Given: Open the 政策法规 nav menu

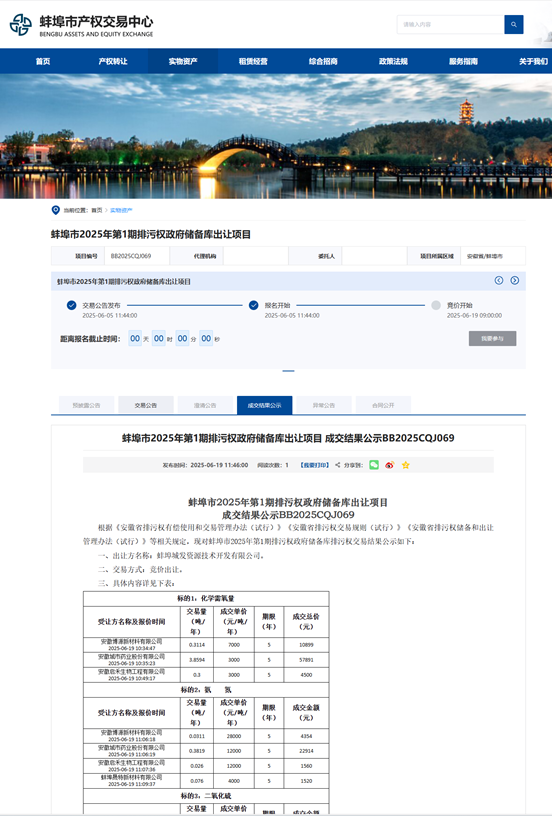Looking at the screenshot, I should point(393,61).
